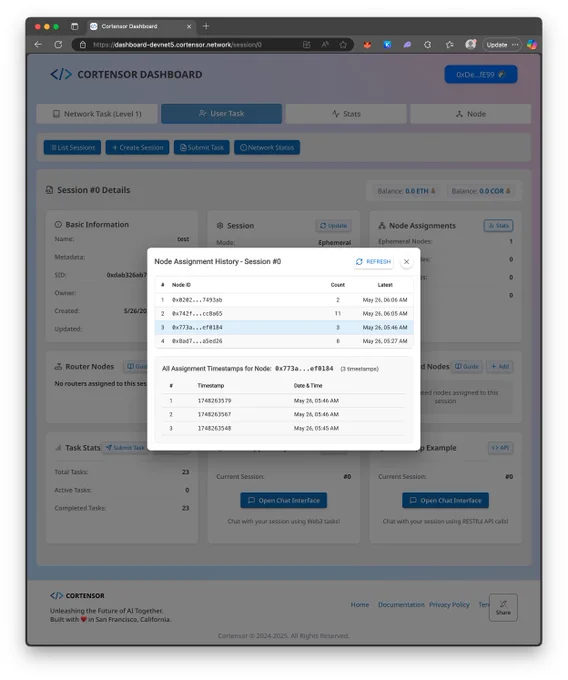Image resolution: width=568 pixels, height=680 pixels.
Task: Refresh the node assignment history
Action: coord(373,262)
